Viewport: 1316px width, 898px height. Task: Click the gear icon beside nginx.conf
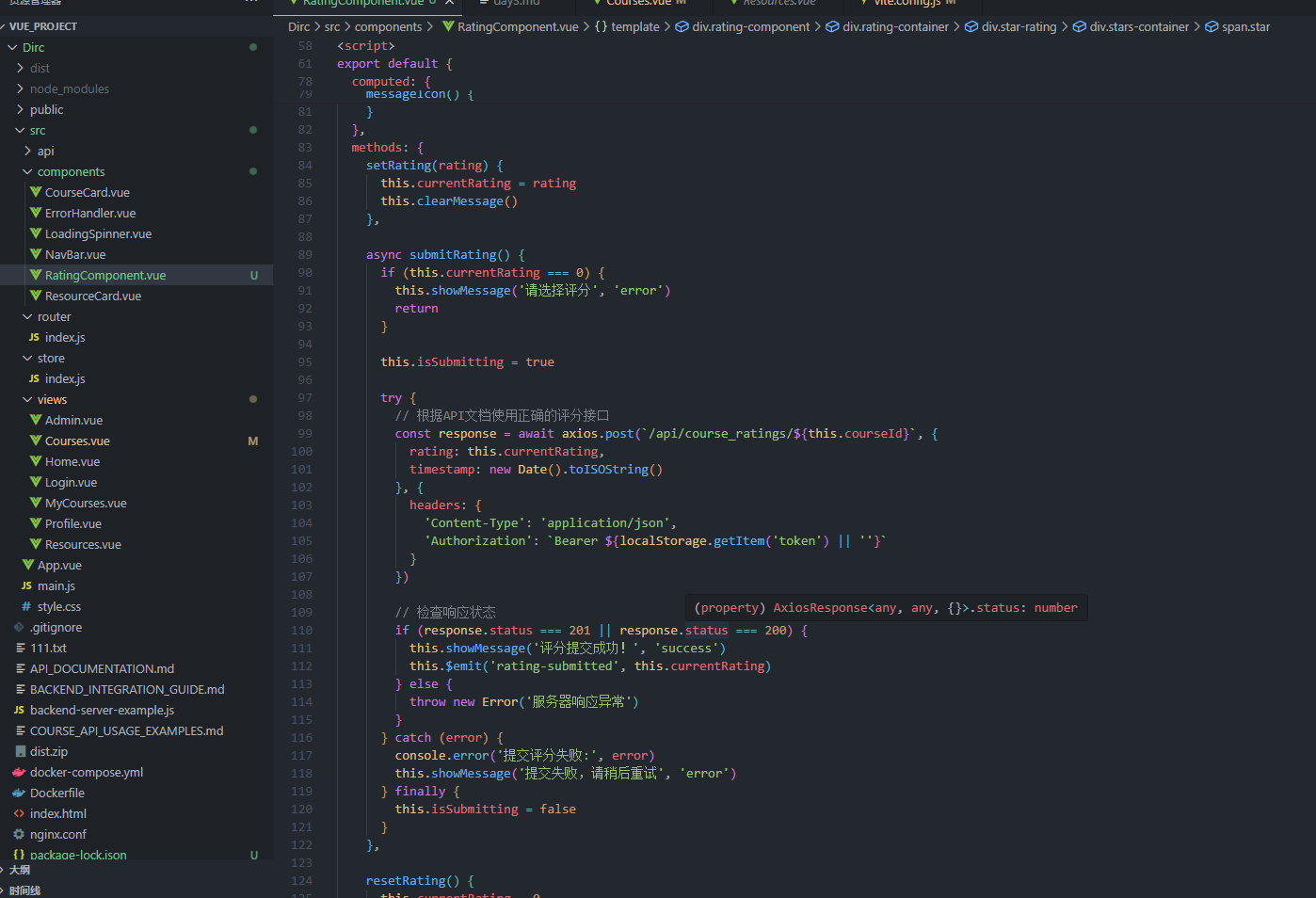coord(19,834)
